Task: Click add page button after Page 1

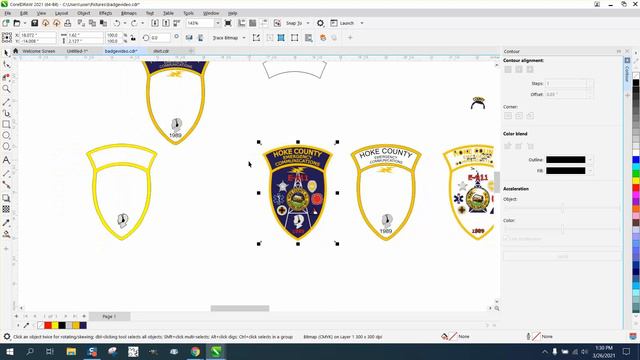Action: 84,316
